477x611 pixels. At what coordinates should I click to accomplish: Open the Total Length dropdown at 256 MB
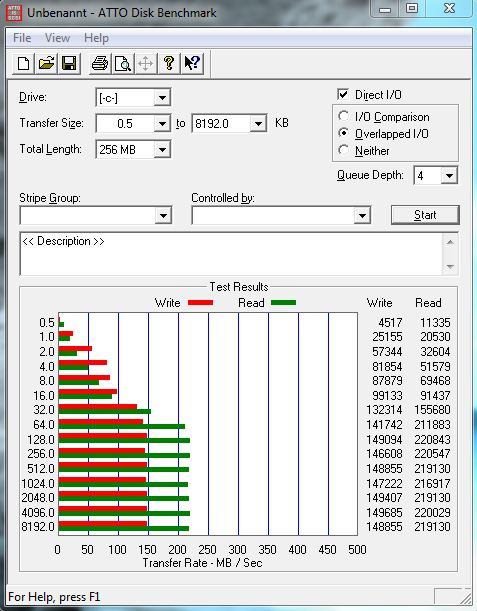coord(133,150)
